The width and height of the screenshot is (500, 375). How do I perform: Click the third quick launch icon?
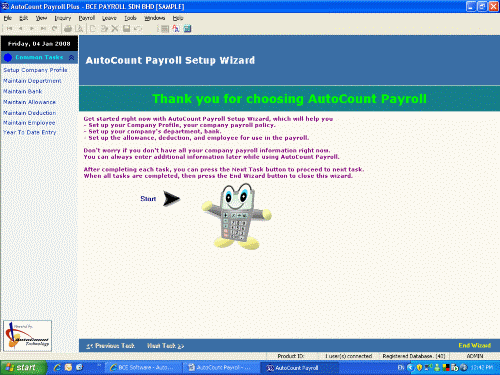pos(79,367)
